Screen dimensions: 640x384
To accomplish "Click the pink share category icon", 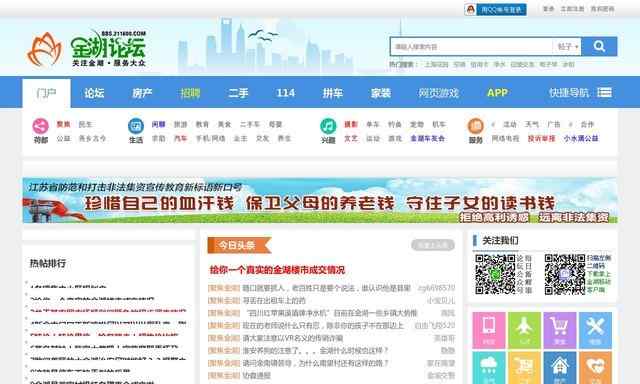I will click(40, 126).
